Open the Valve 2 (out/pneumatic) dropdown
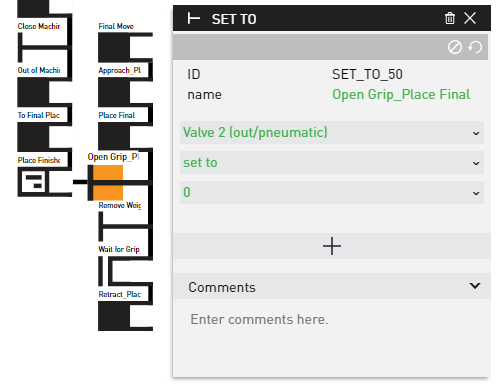The image size is (502, 386). click(x=332, y=133)
